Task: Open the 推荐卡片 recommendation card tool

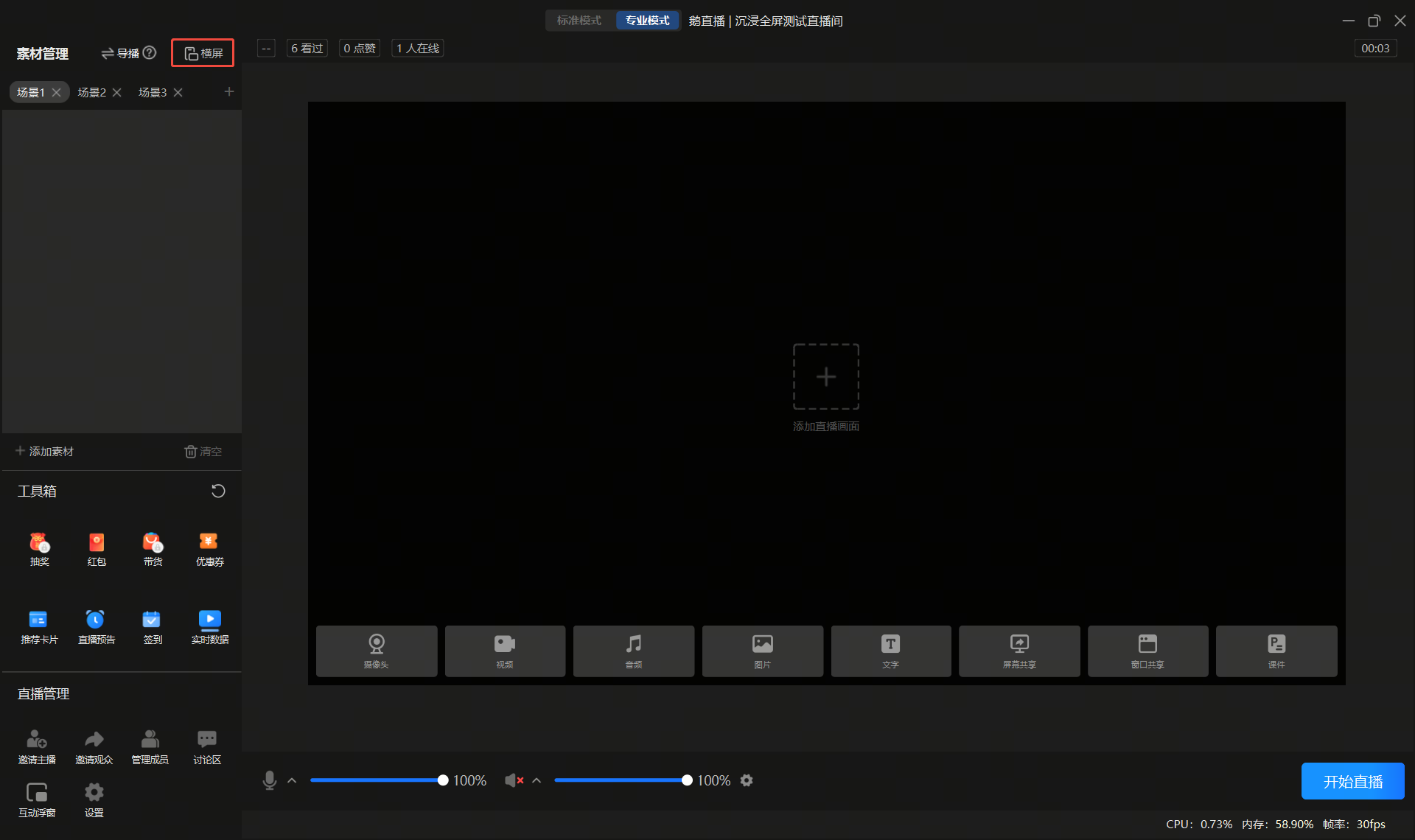Action: (x=39, y=628)
